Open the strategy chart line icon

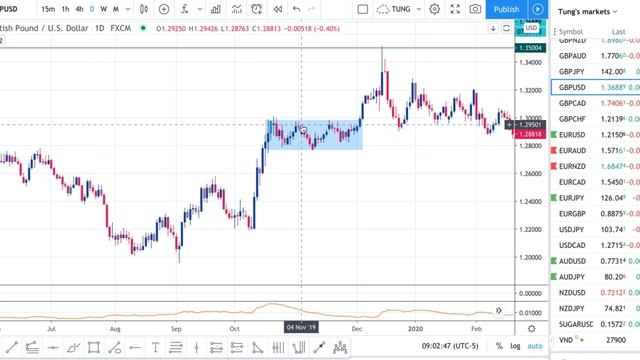click(x=236, y=9)
